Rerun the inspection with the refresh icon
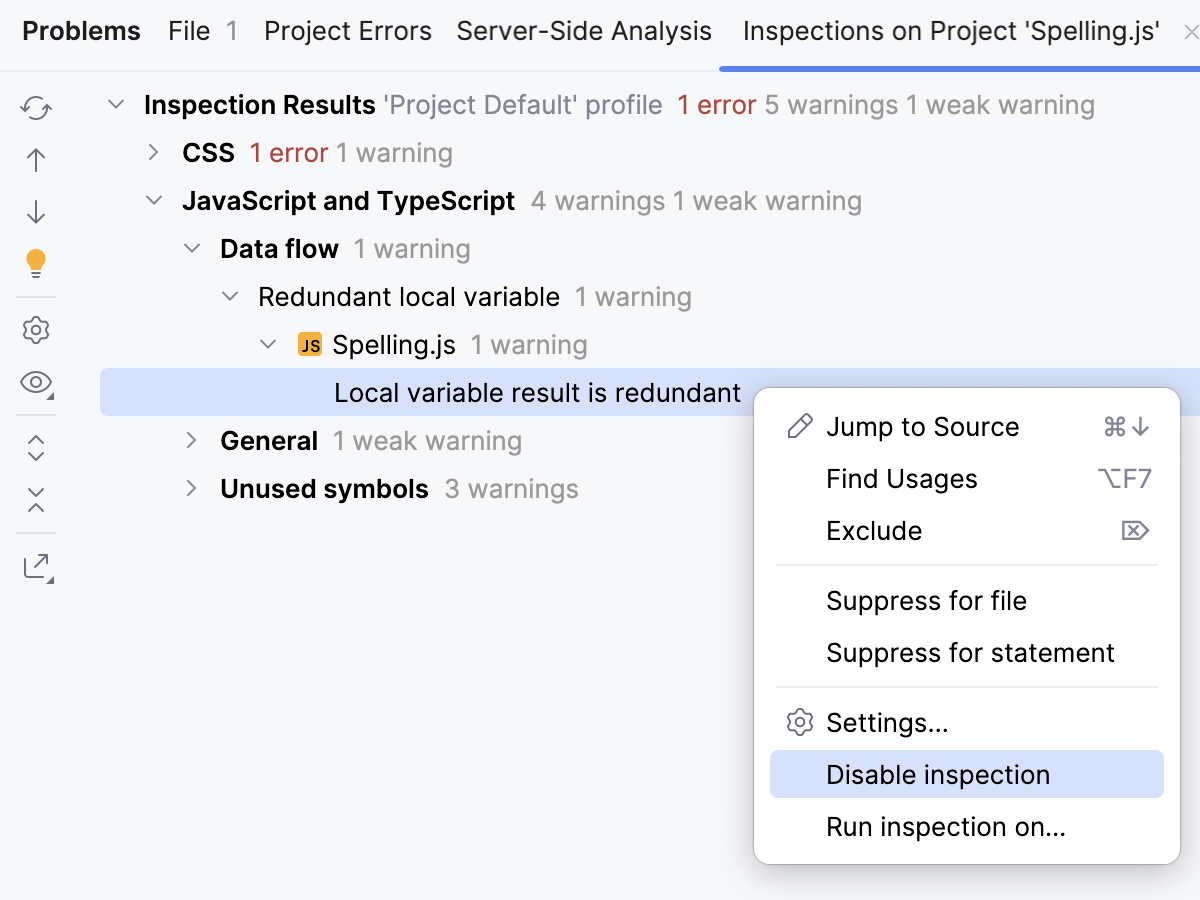 [36, 108]
